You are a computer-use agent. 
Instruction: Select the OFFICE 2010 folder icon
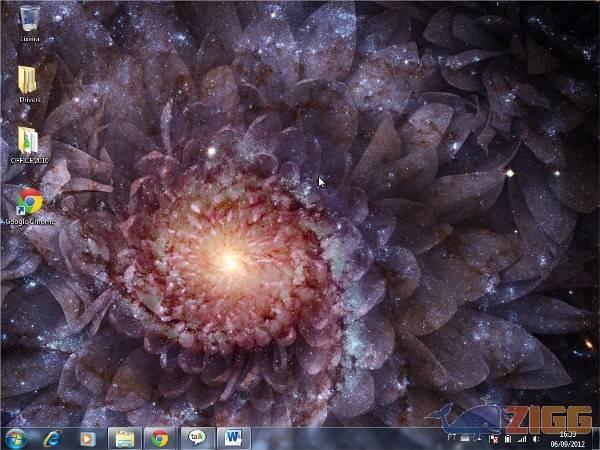pos(29,145)
